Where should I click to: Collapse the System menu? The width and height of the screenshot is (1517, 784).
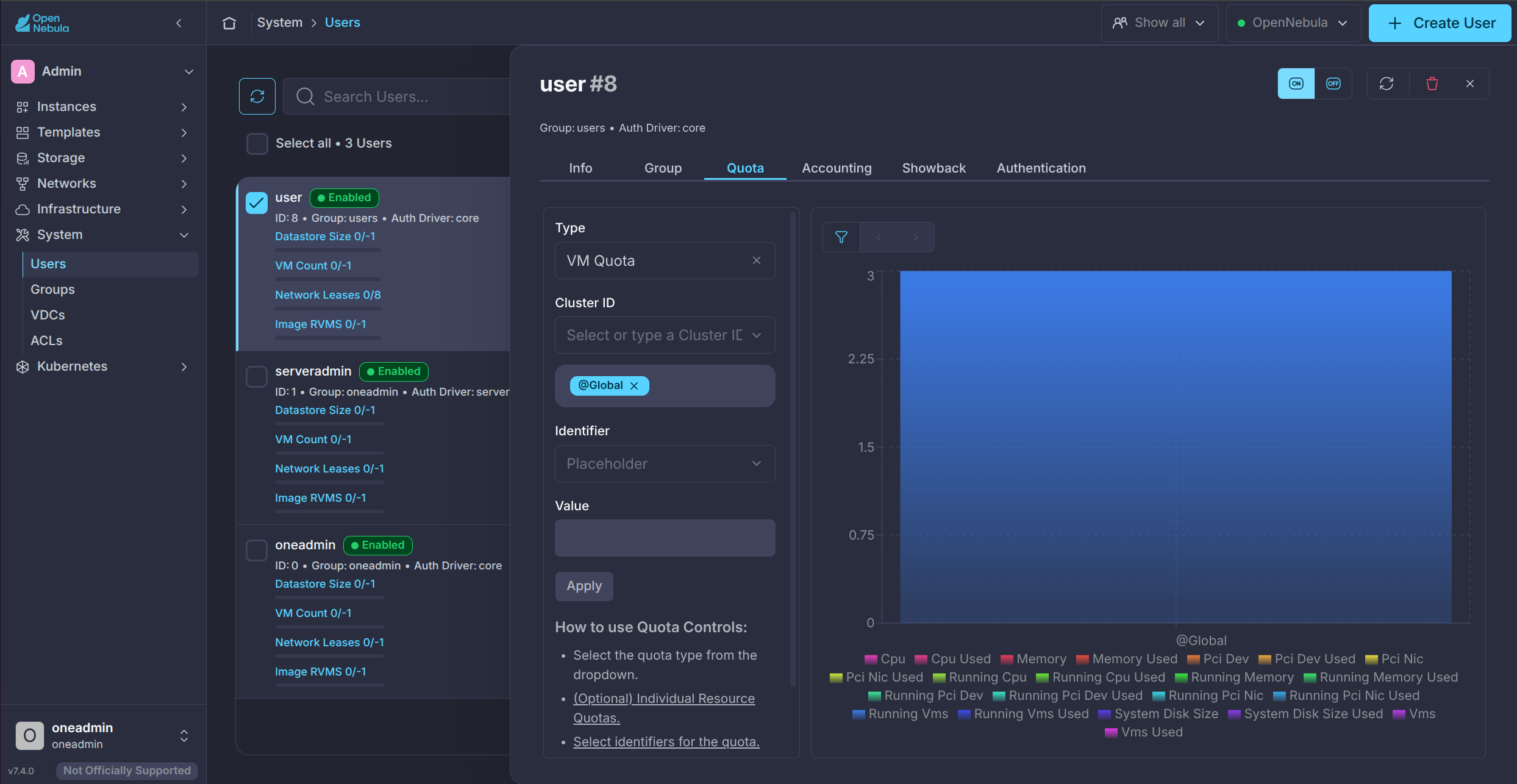(x=184, y=235)
